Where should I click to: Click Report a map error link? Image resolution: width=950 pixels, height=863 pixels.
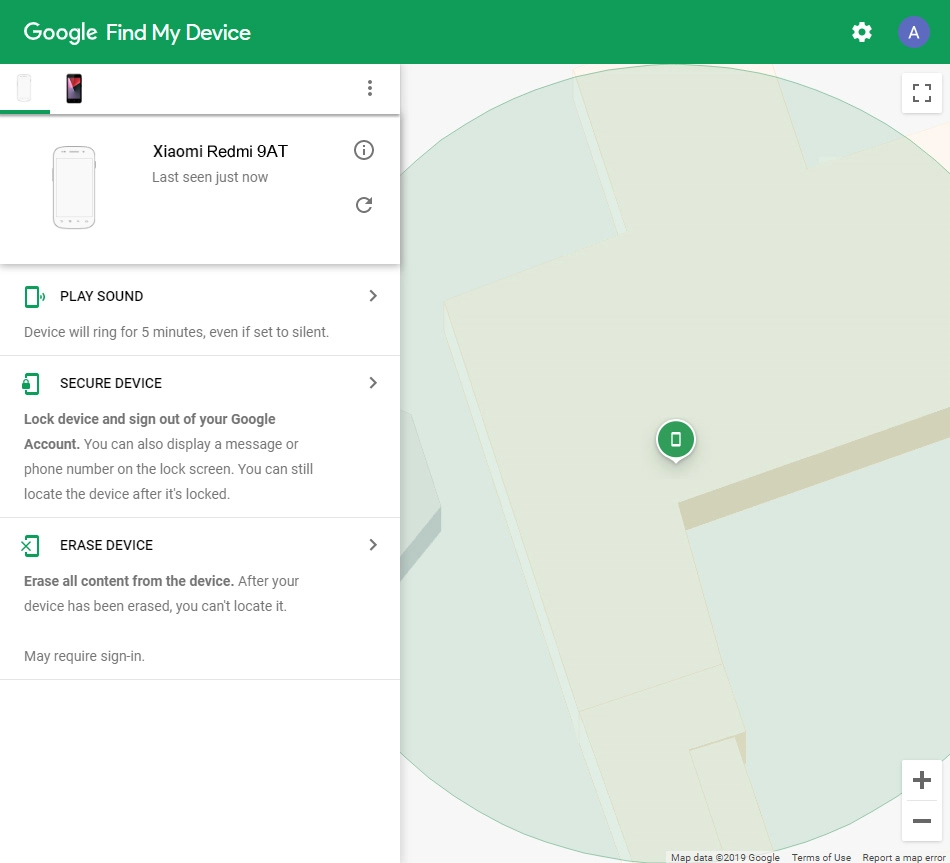903,857
